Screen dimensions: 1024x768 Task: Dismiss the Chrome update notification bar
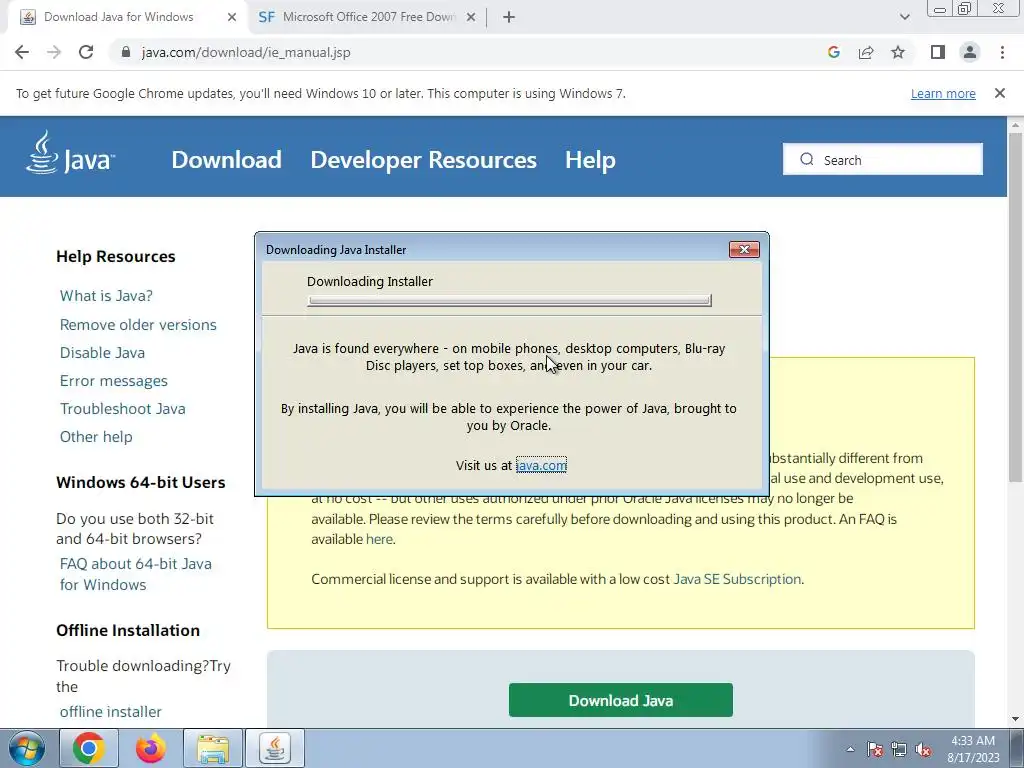1000,93
